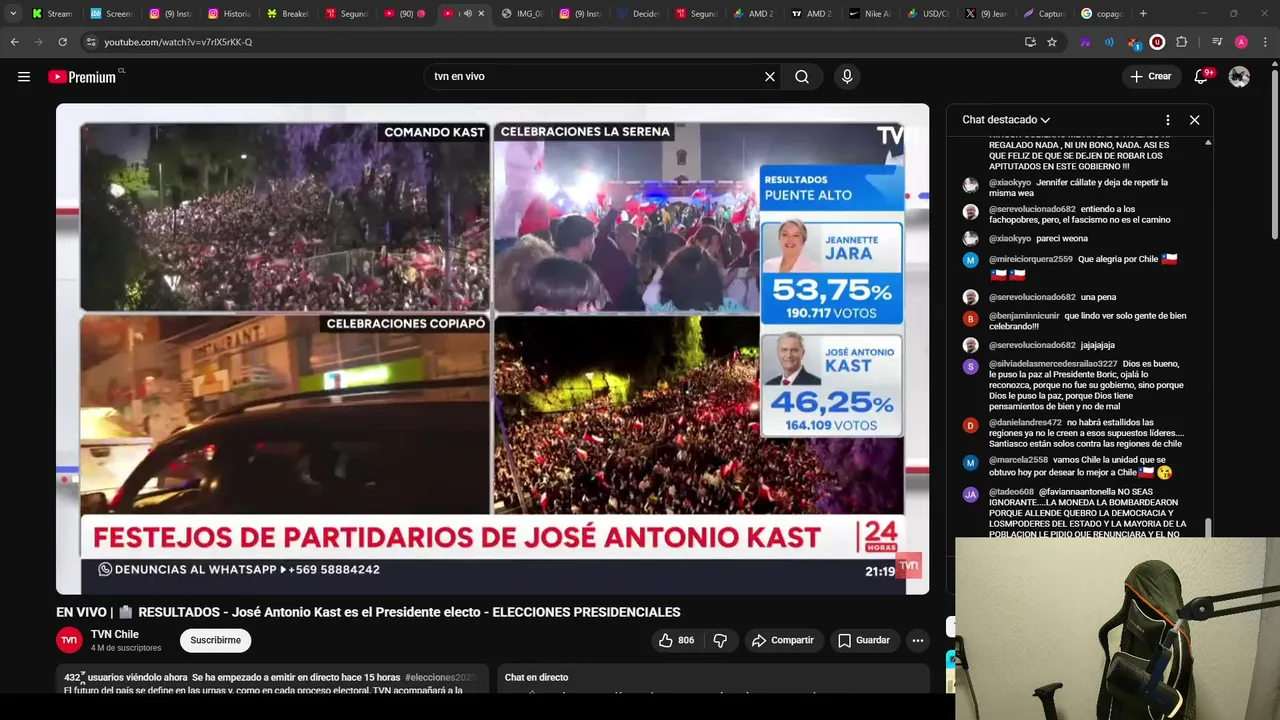Open a new browser tab
This screenshot has height=720, width=1280.
1143,14
